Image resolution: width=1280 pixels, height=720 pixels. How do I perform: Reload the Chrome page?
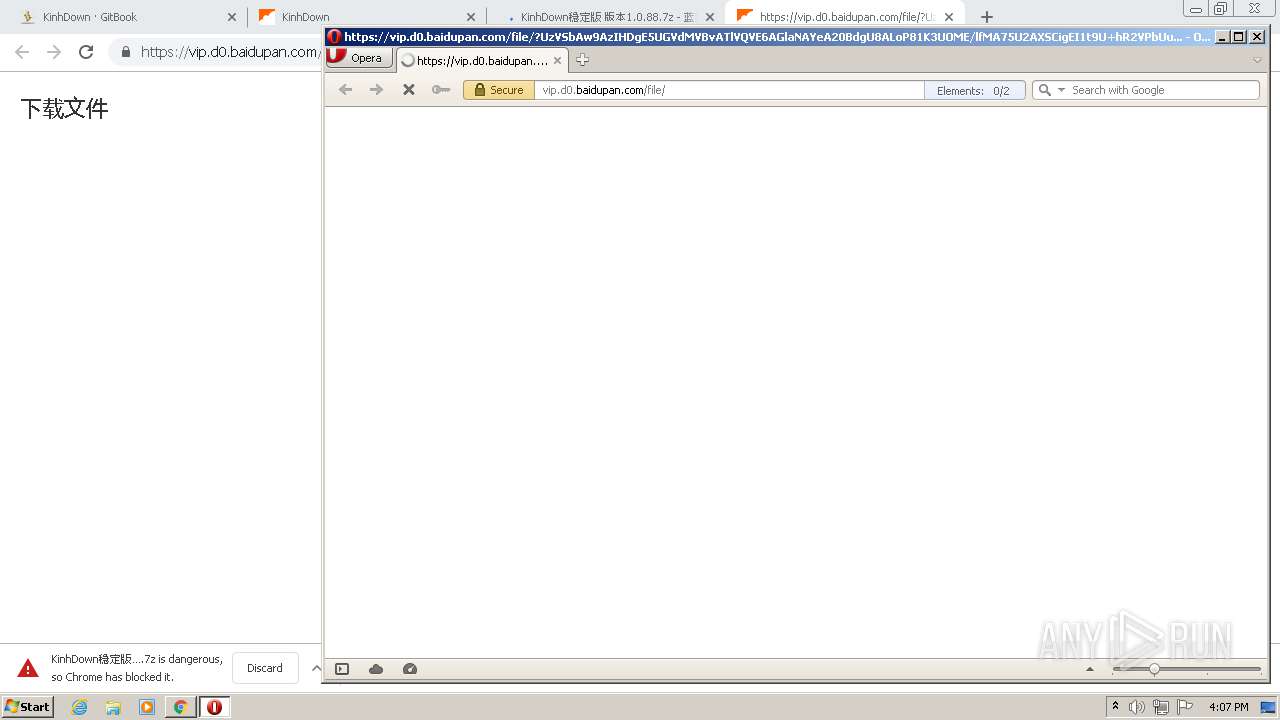(86, 52)
